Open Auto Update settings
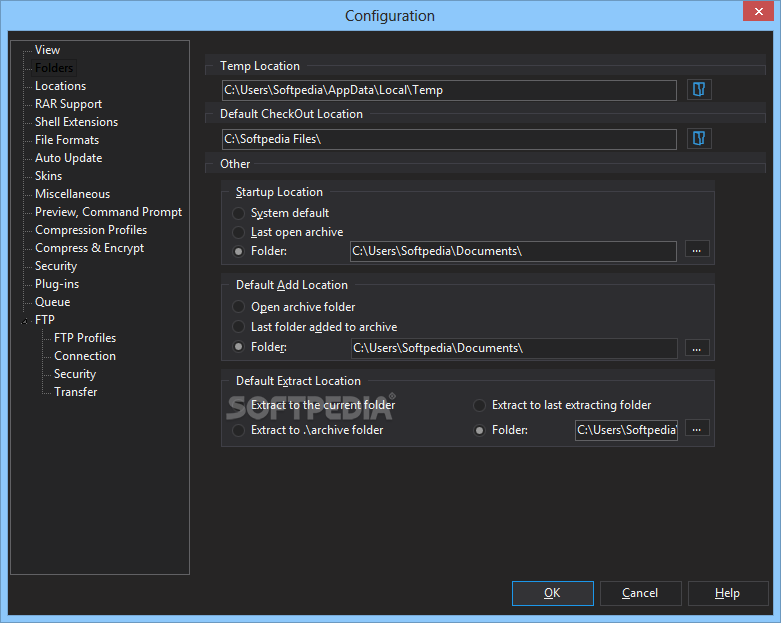The width and height of the screenshot is (781, 623). tap(68, 158)
